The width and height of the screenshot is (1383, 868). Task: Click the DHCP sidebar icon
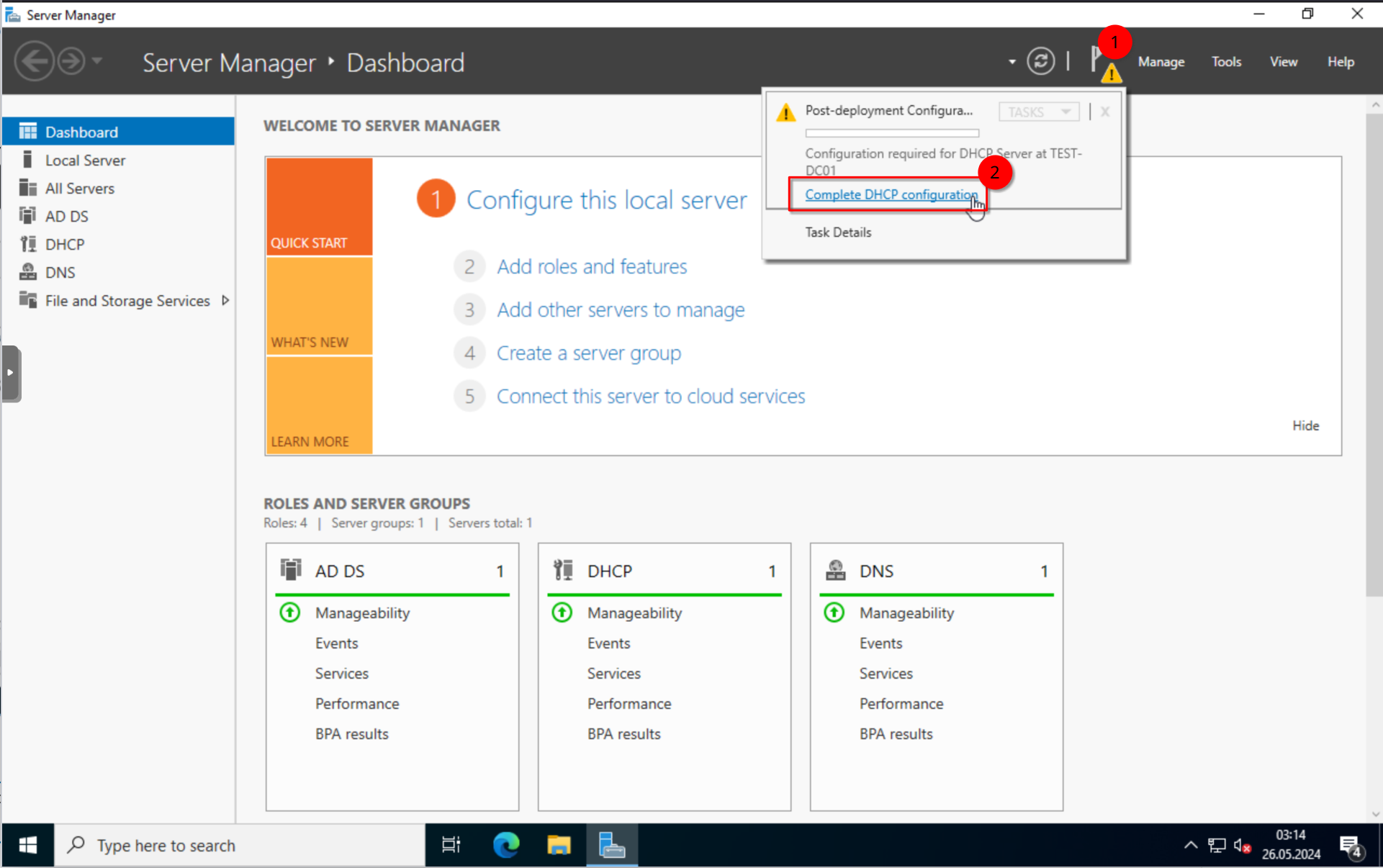tap(28, 243)
